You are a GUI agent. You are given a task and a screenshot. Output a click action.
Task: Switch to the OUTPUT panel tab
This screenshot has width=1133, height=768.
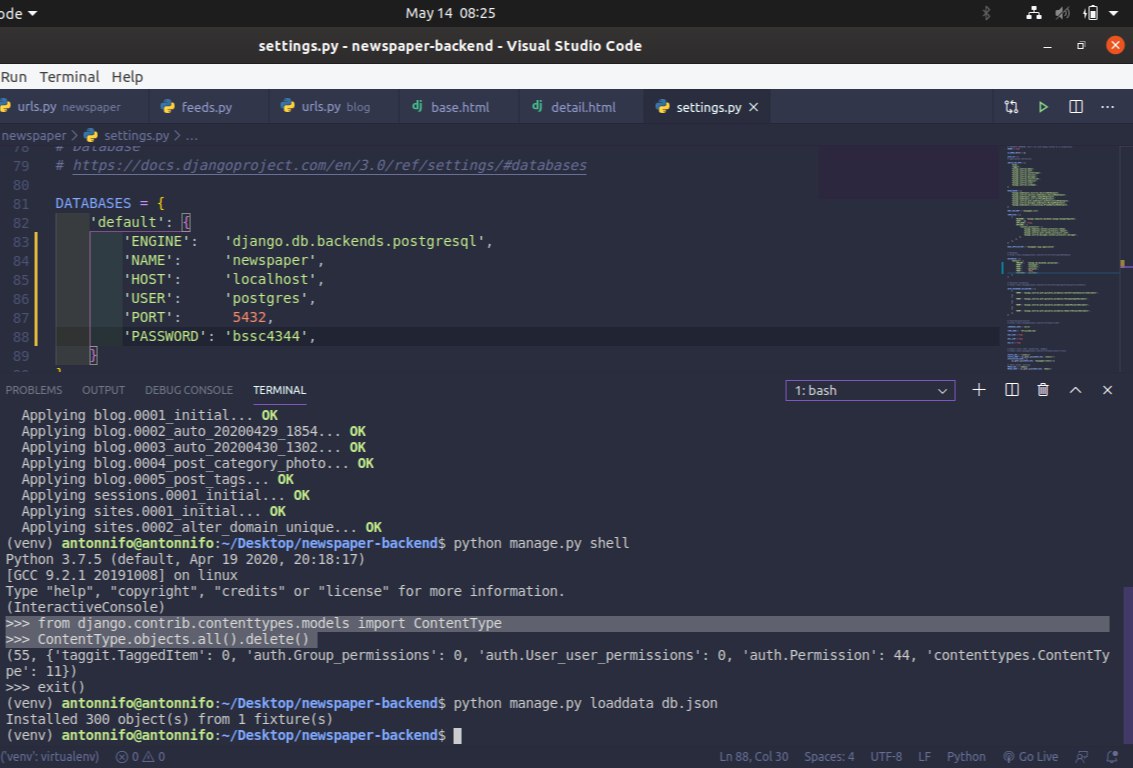coord(103,390)
